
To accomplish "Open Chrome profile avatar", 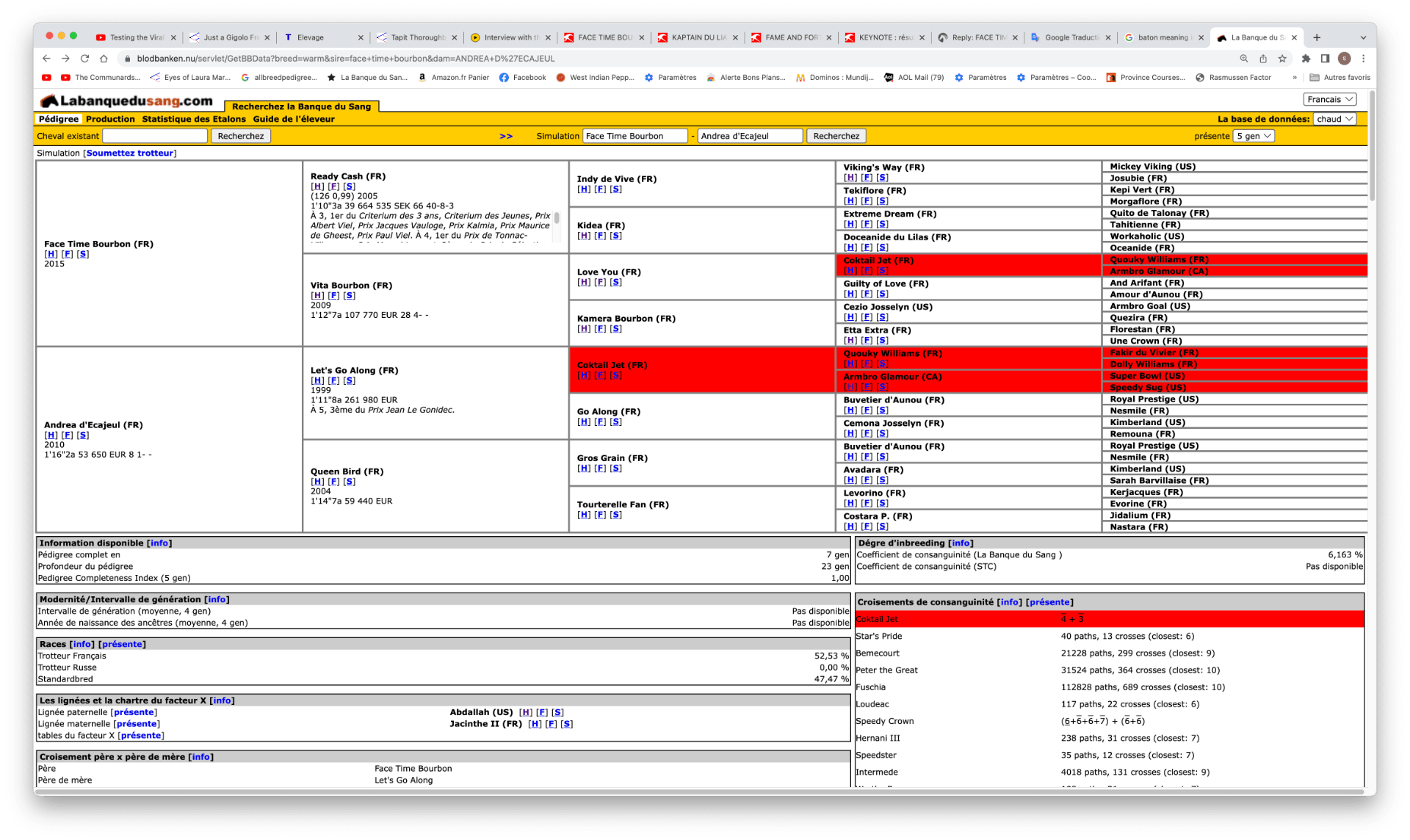I will (x=1345, y=58).
